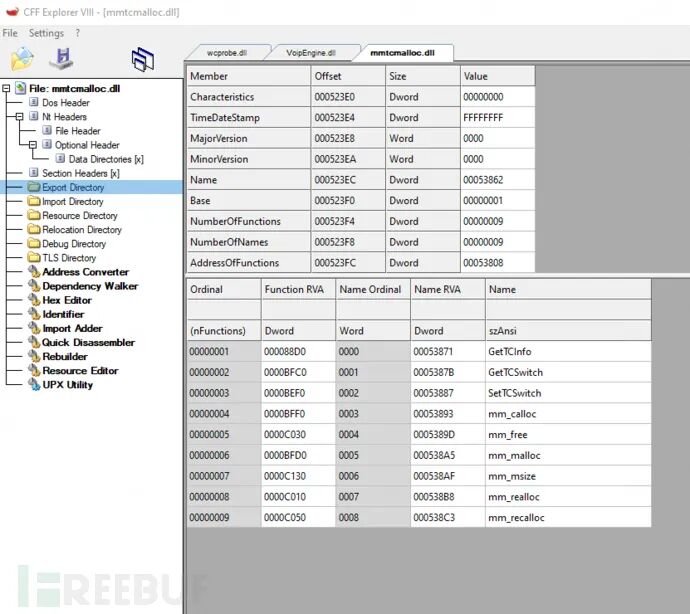The height and width of the screenshot is (614, 690).
Task: Collapse the File: mmtcmalloc.dll root node
Action: [6, 88]
